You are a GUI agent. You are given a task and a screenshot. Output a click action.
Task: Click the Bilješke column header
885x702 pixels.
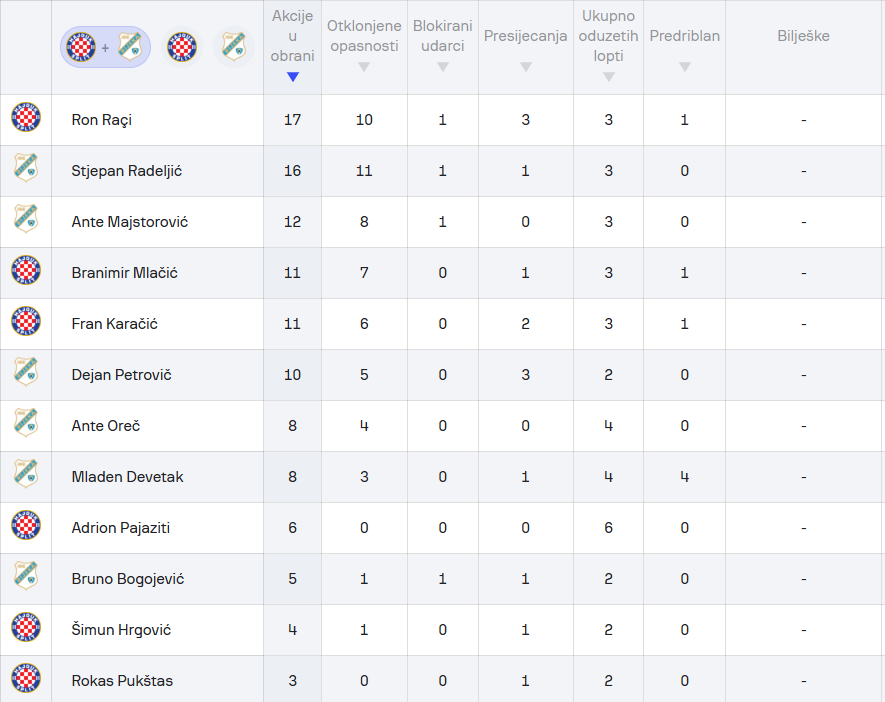click(x=803, y=36)
